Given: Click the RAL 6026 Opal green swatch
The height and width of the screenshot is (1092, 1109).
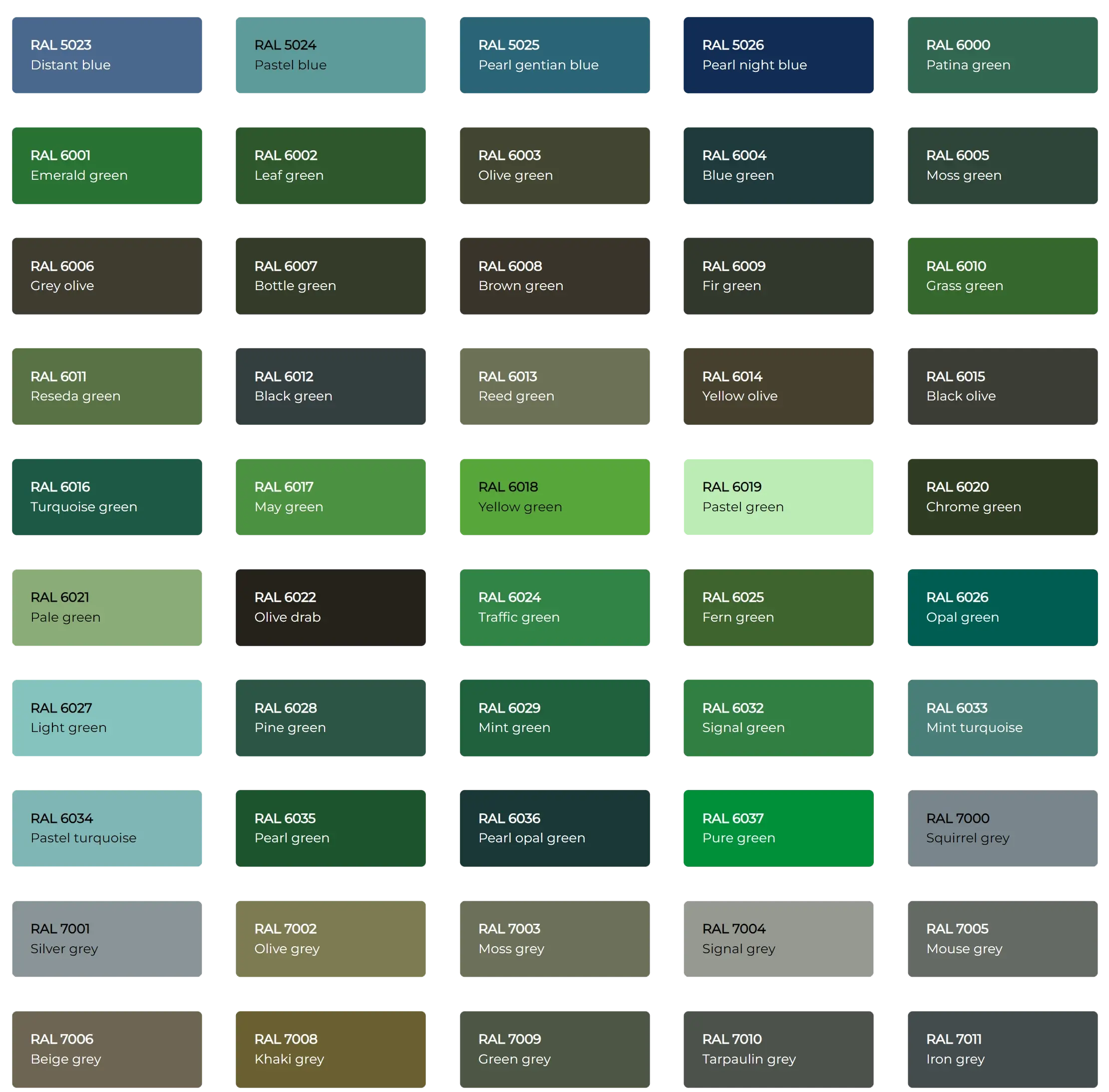Looking at the screenshot, I should click(1002, 607).
